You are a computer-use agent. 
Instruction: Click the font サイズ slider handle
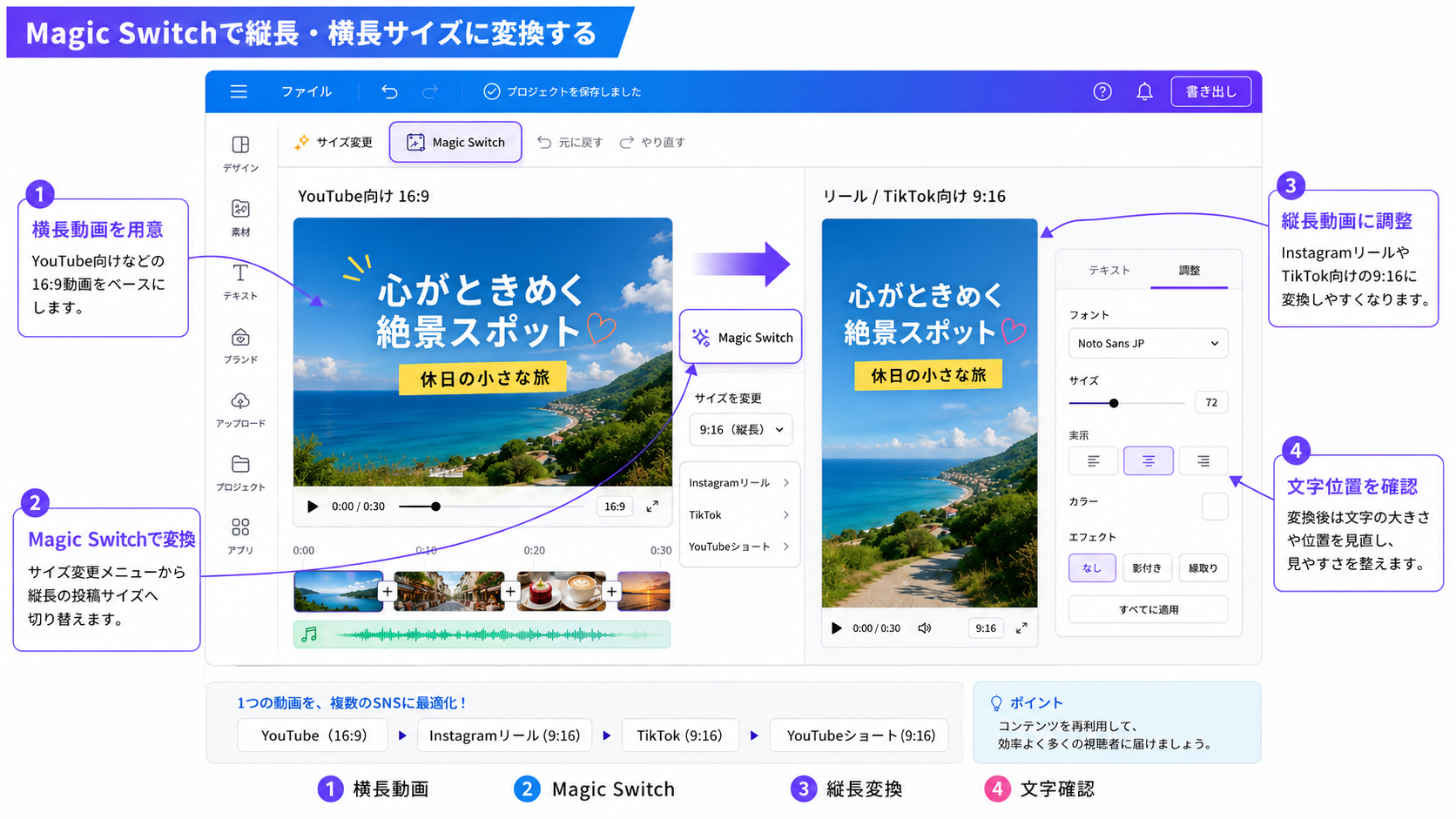pyautogui.click(x=1114, y=403)
